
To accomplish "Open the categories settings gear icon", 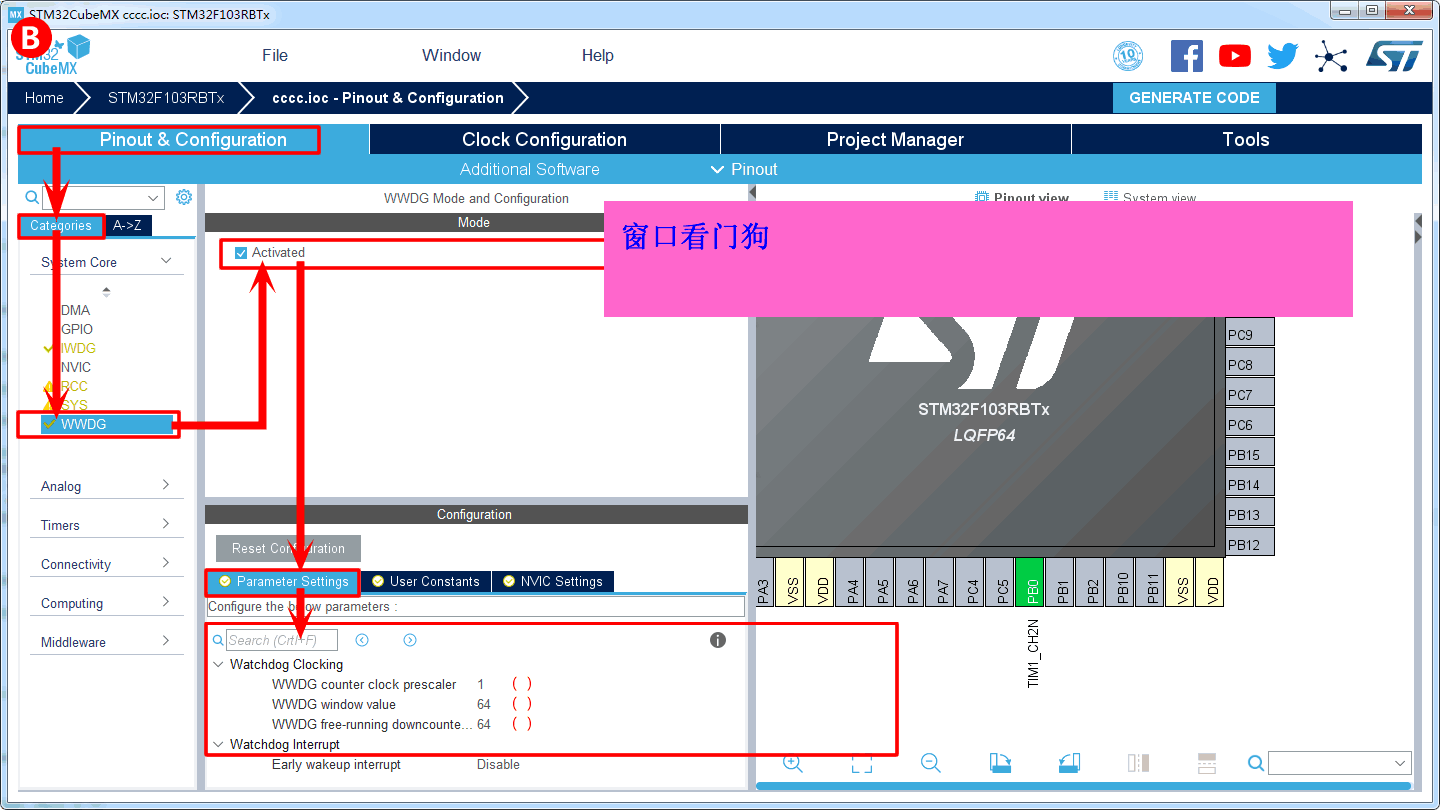I will click(x=184, y=197).
